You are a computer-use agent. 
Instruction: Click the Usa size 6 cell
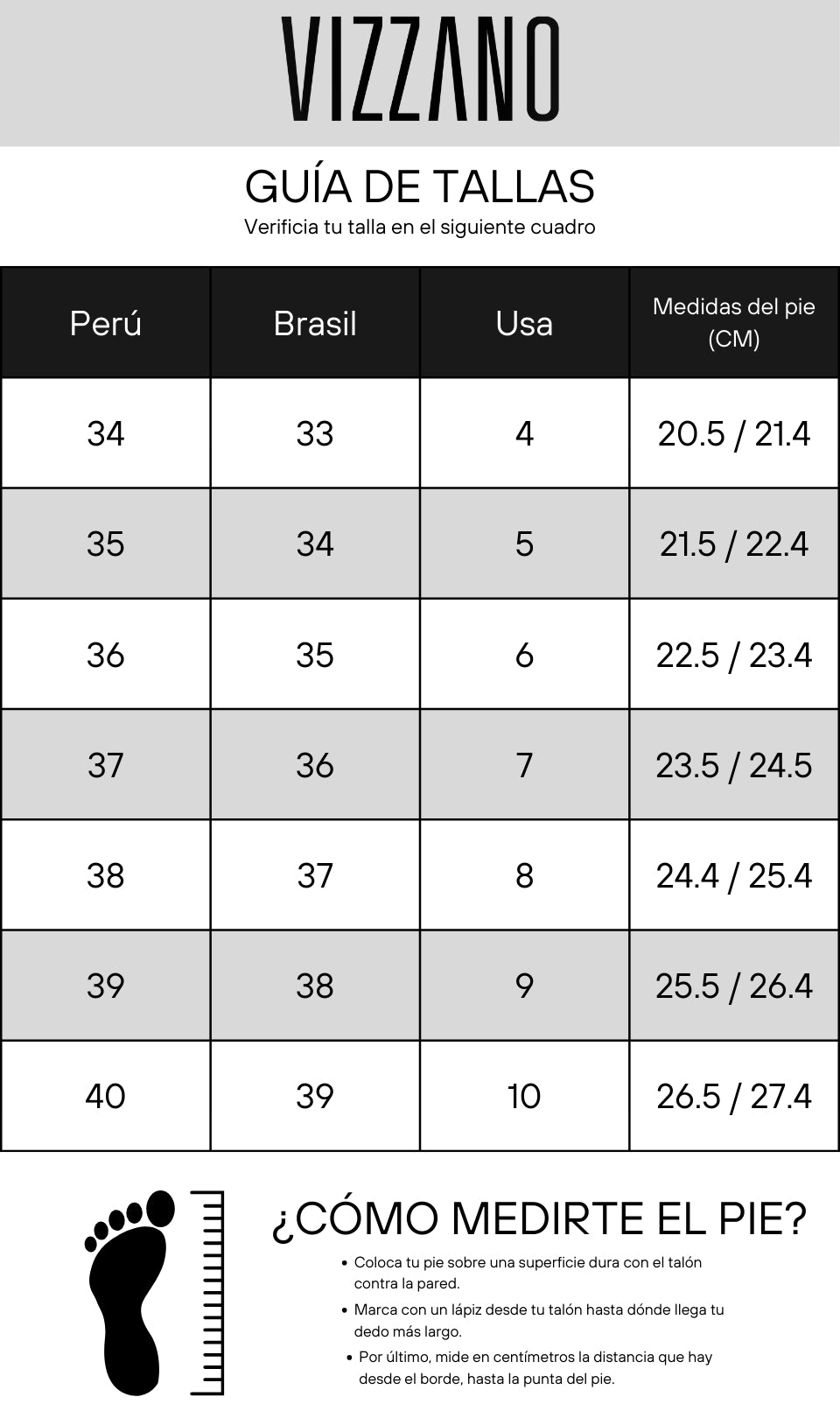point(524,655)
